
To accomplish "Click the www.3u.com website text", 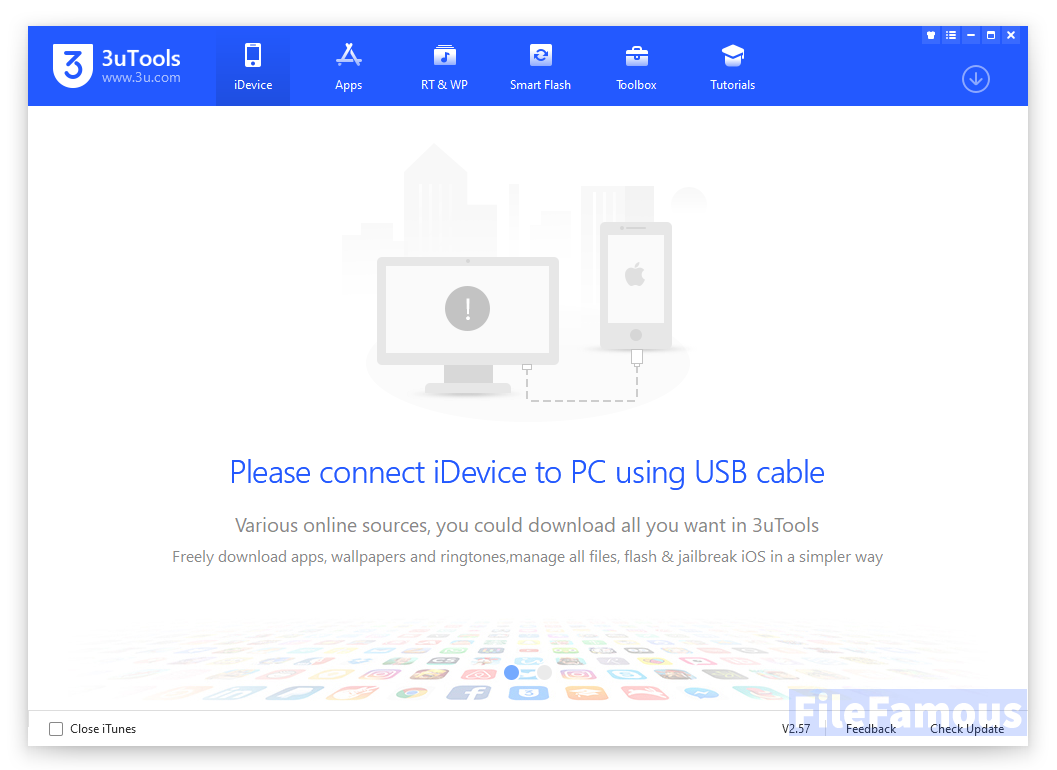I will pos(141,78).
